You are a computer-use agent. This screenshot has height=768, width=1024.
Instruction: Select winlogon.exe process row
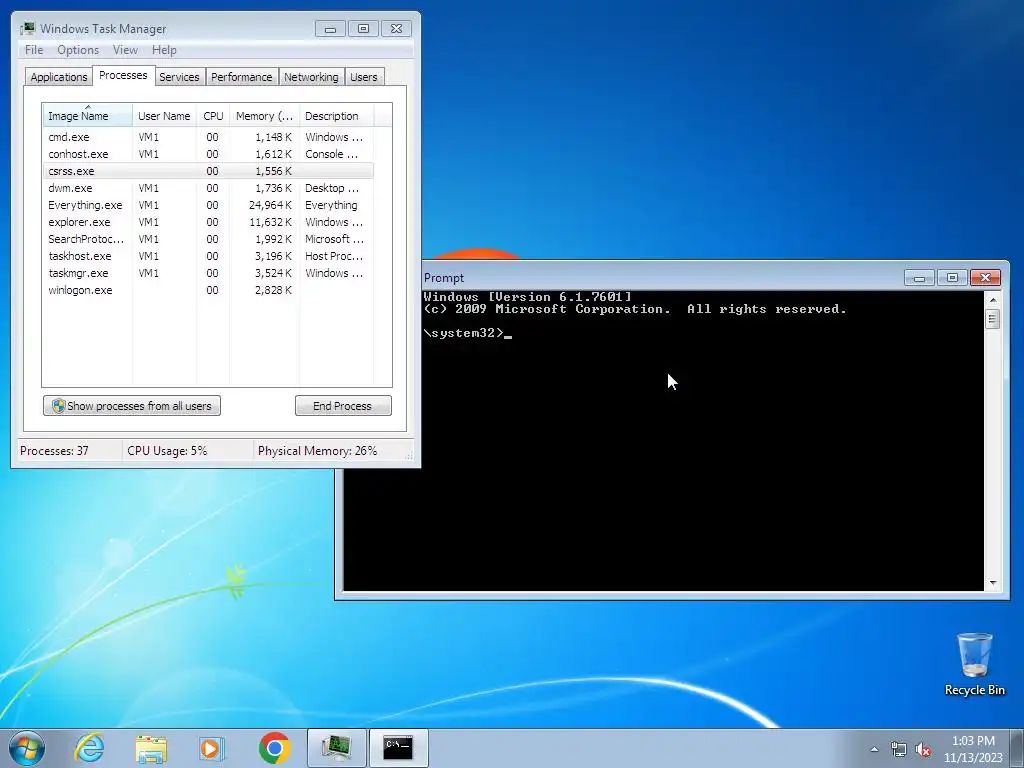point(208,290)
